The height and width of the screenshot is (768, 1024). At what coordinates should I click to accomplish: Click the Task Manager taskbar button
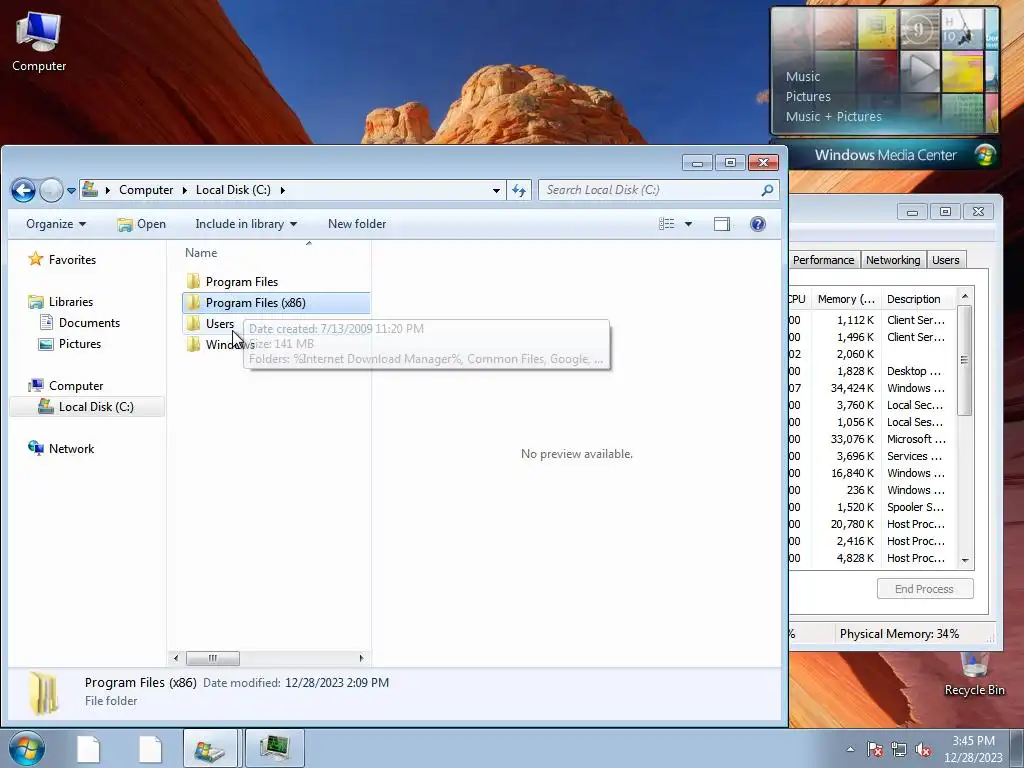(275, 748)
